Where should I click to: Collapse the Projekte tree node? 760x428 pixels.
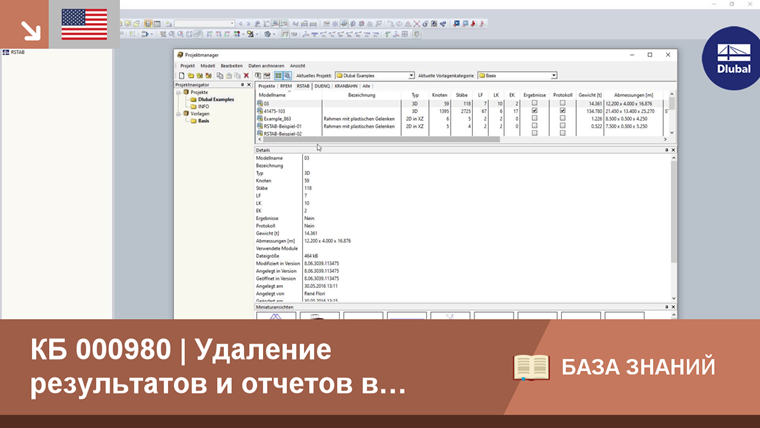pyautogui.click(x=179, y=92)
